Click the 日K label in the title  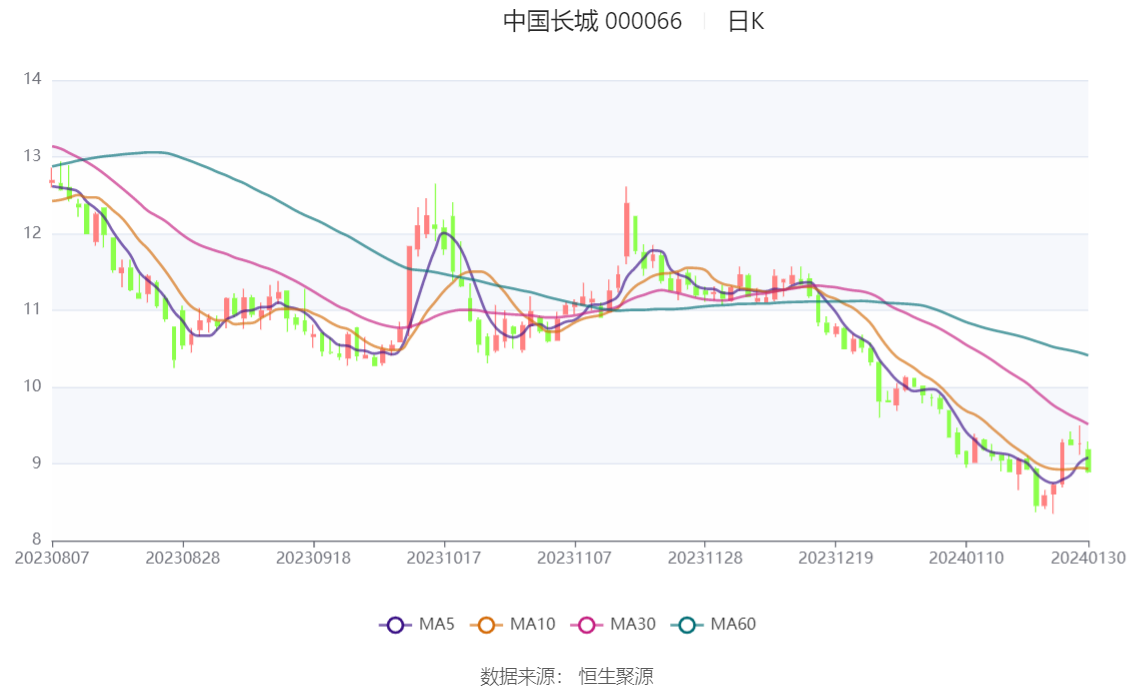coord(746,21)
